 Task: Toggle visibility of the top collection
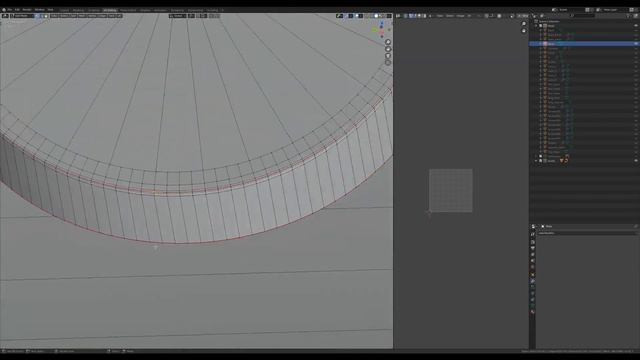(636, 26)
